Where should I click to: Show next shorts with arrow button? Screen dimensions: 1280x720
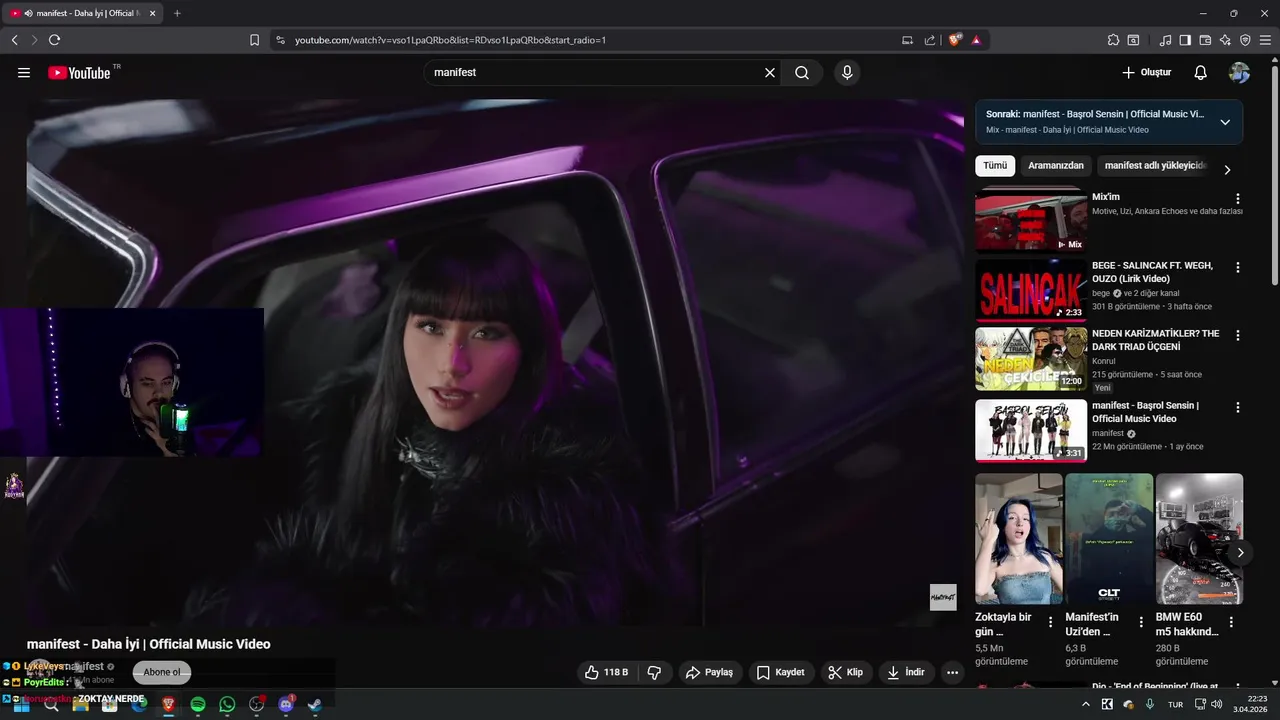coord(1240,552)
